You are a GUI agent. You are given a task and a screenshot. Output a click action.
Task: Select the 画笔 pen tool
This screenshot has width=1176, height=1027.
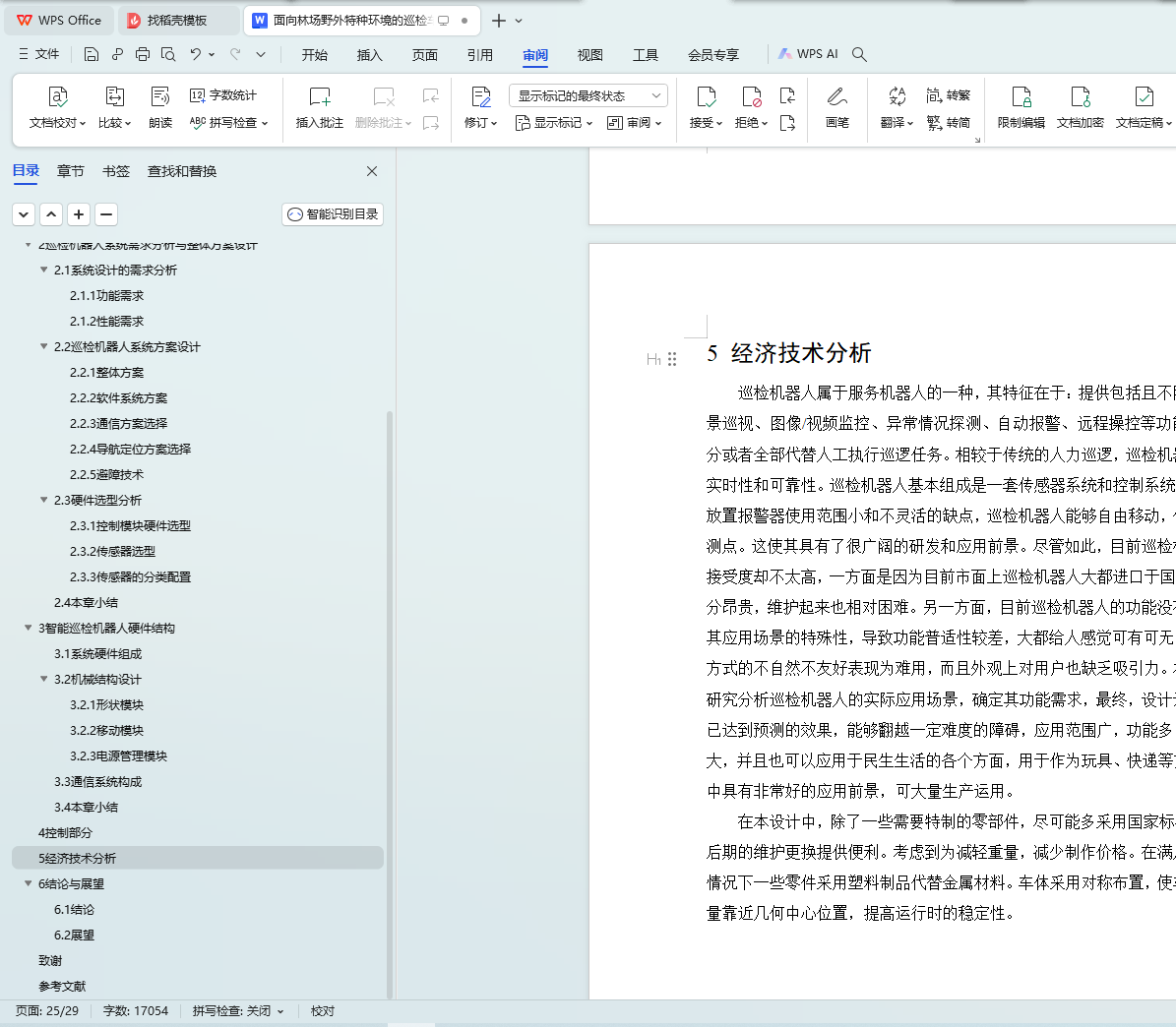pos(837,107)
